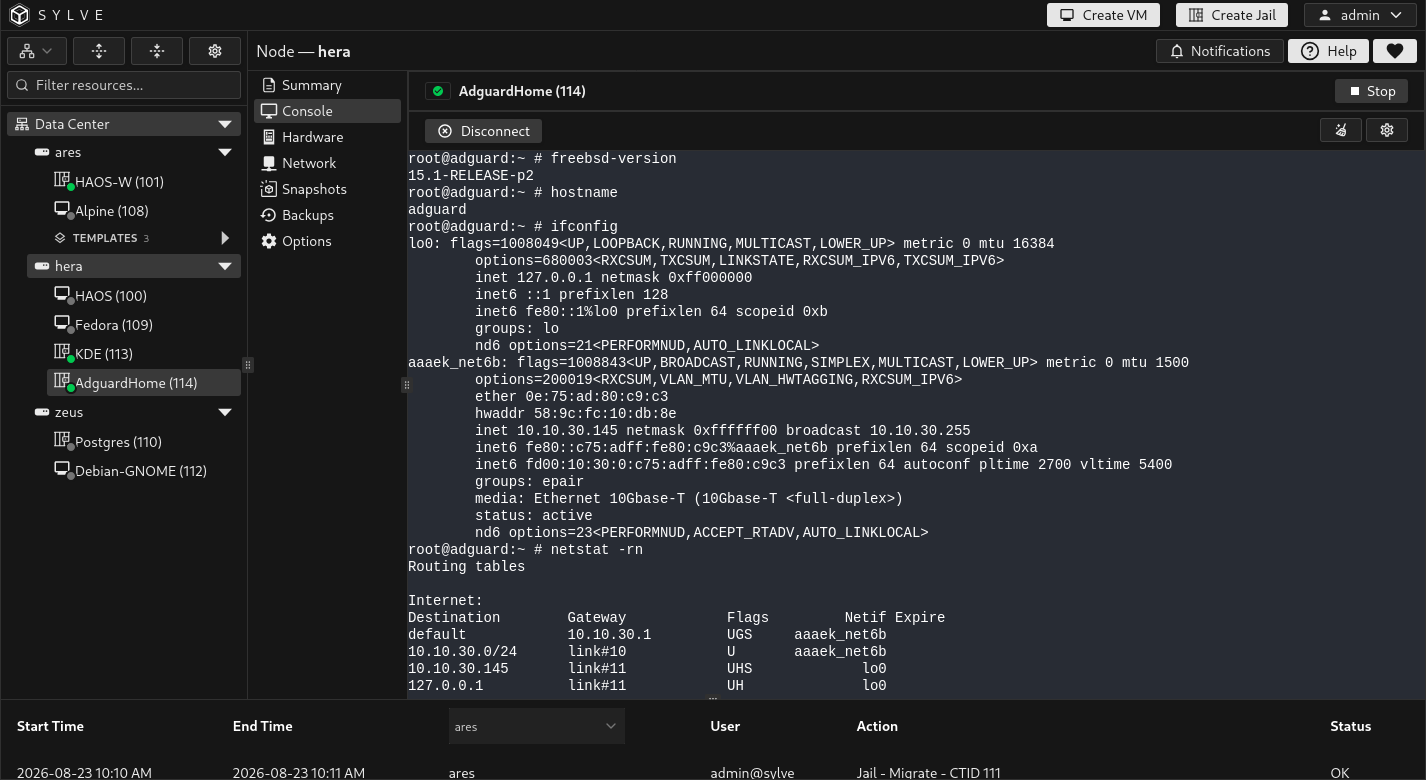
Task: Click the sidebar resize handle
Action: click(x=248, y=365)
